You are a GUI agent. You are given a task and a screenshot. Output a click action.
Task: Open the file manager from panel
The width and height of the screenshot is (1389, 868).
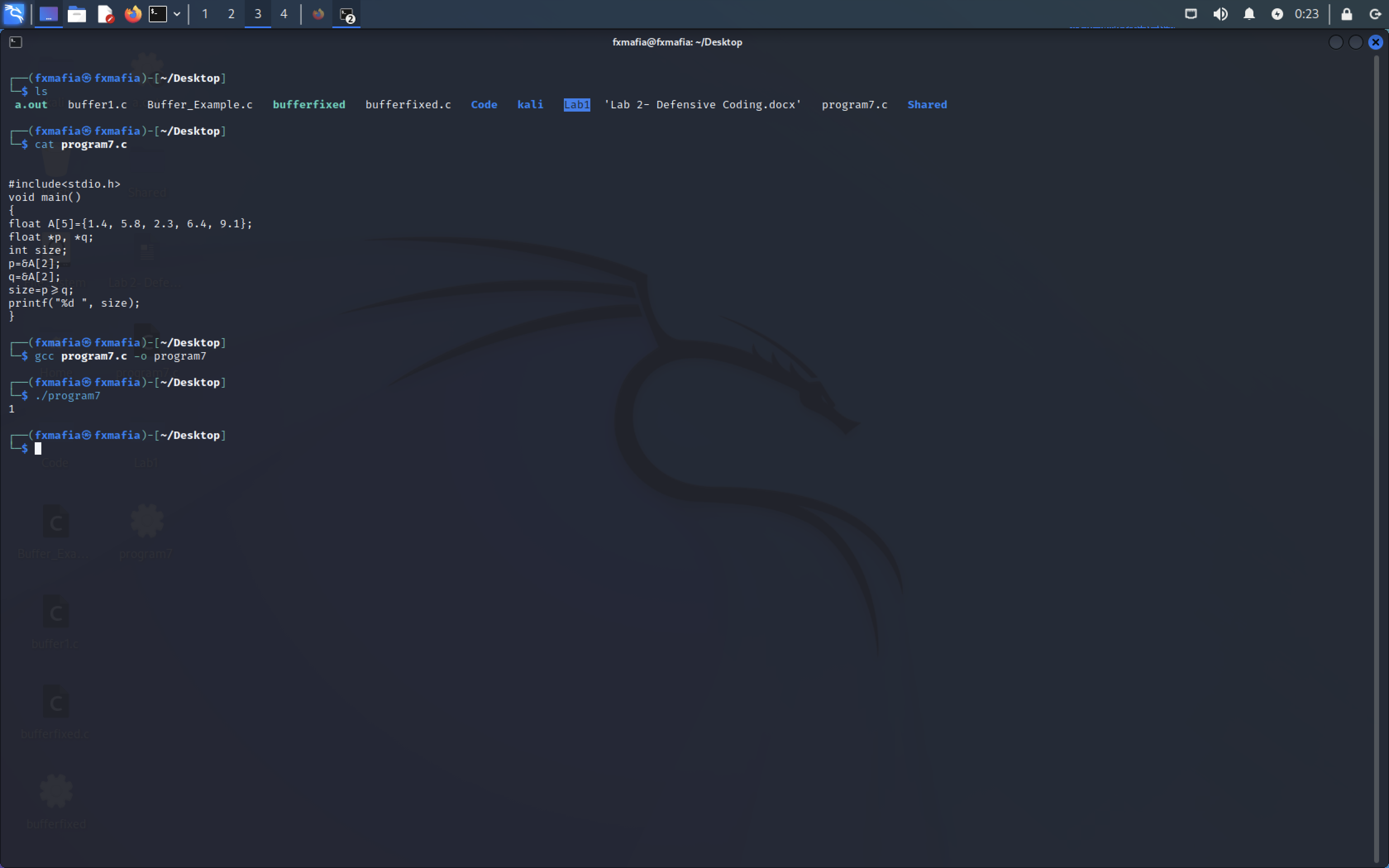point(77,14)
